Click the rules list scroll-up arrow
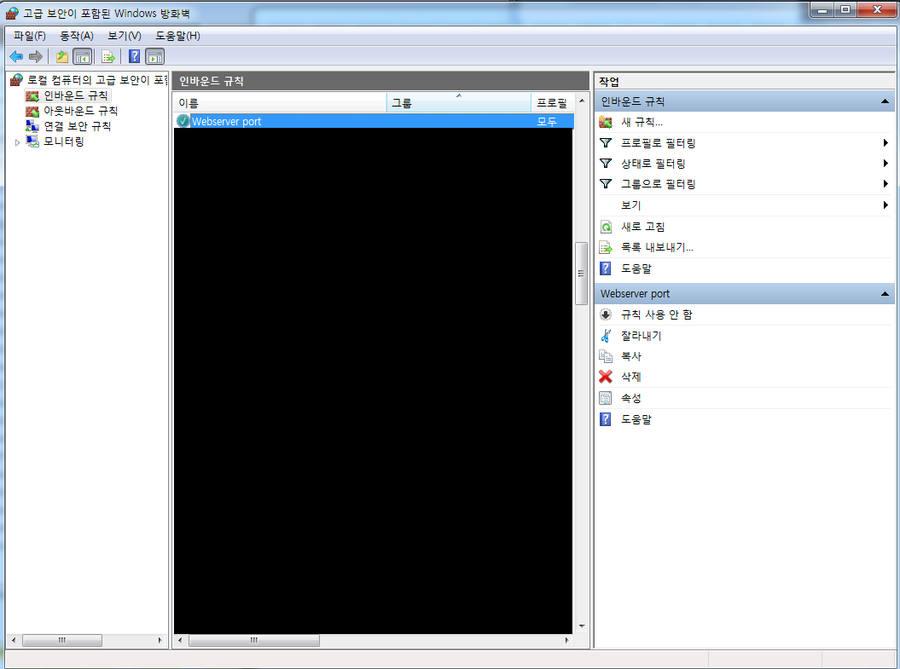This screenshot has width=900, height=669. 581,101
